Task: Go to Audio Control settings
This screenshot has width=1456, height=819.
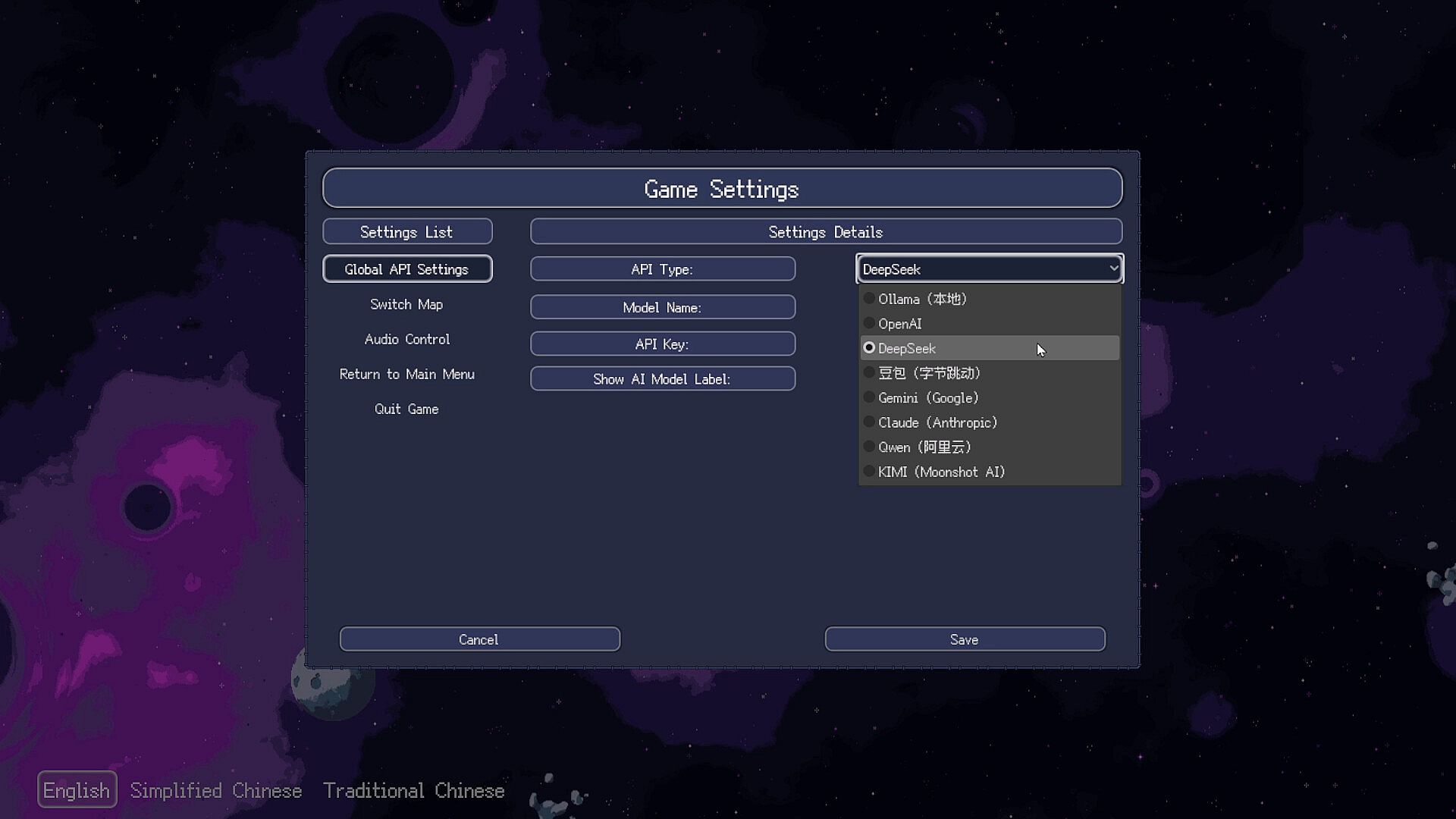Action: [x=406, y=339]
